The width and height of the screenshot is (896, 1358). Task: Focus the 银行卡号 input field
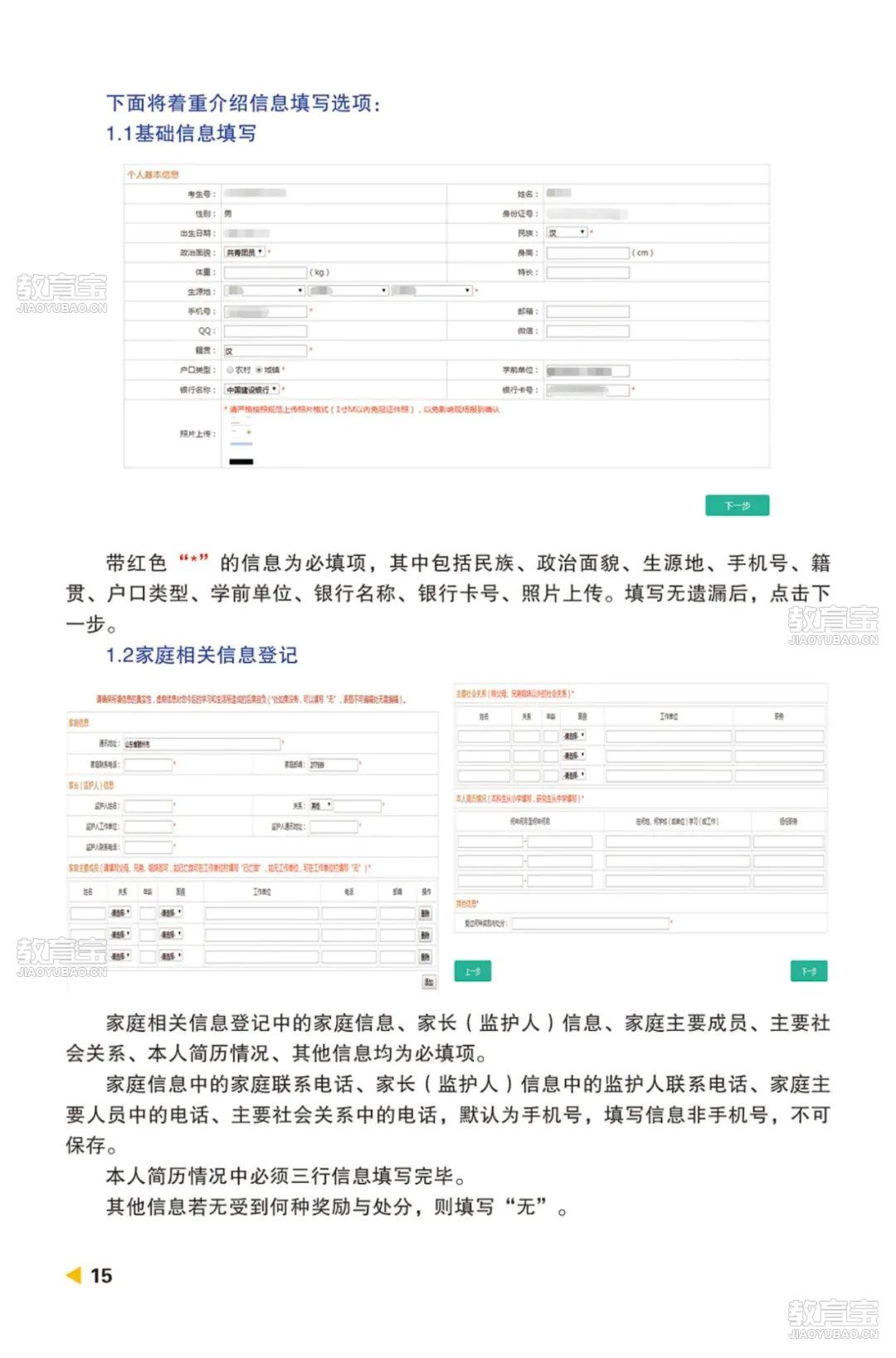[587, 390]
